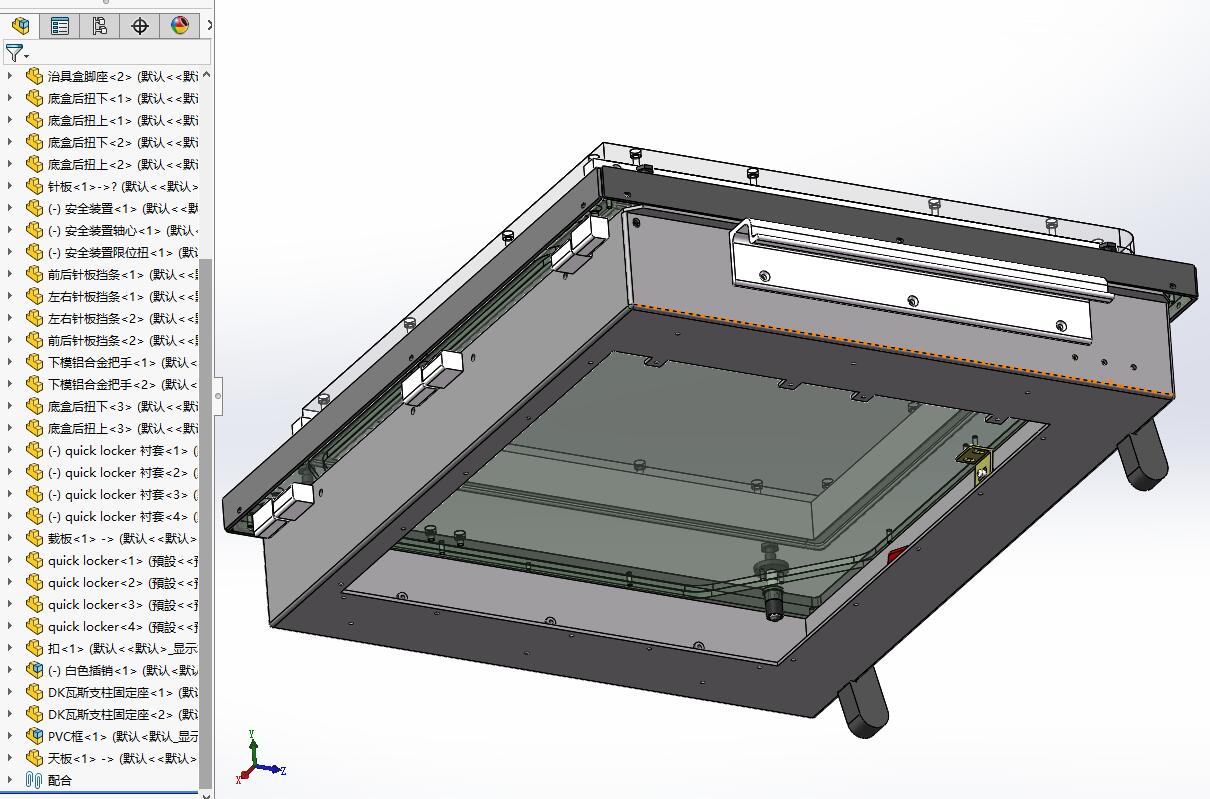Expand the DK瓦斯支柱固定座<2> tree node
1210x799 pixels.
[x=11, y=714]
